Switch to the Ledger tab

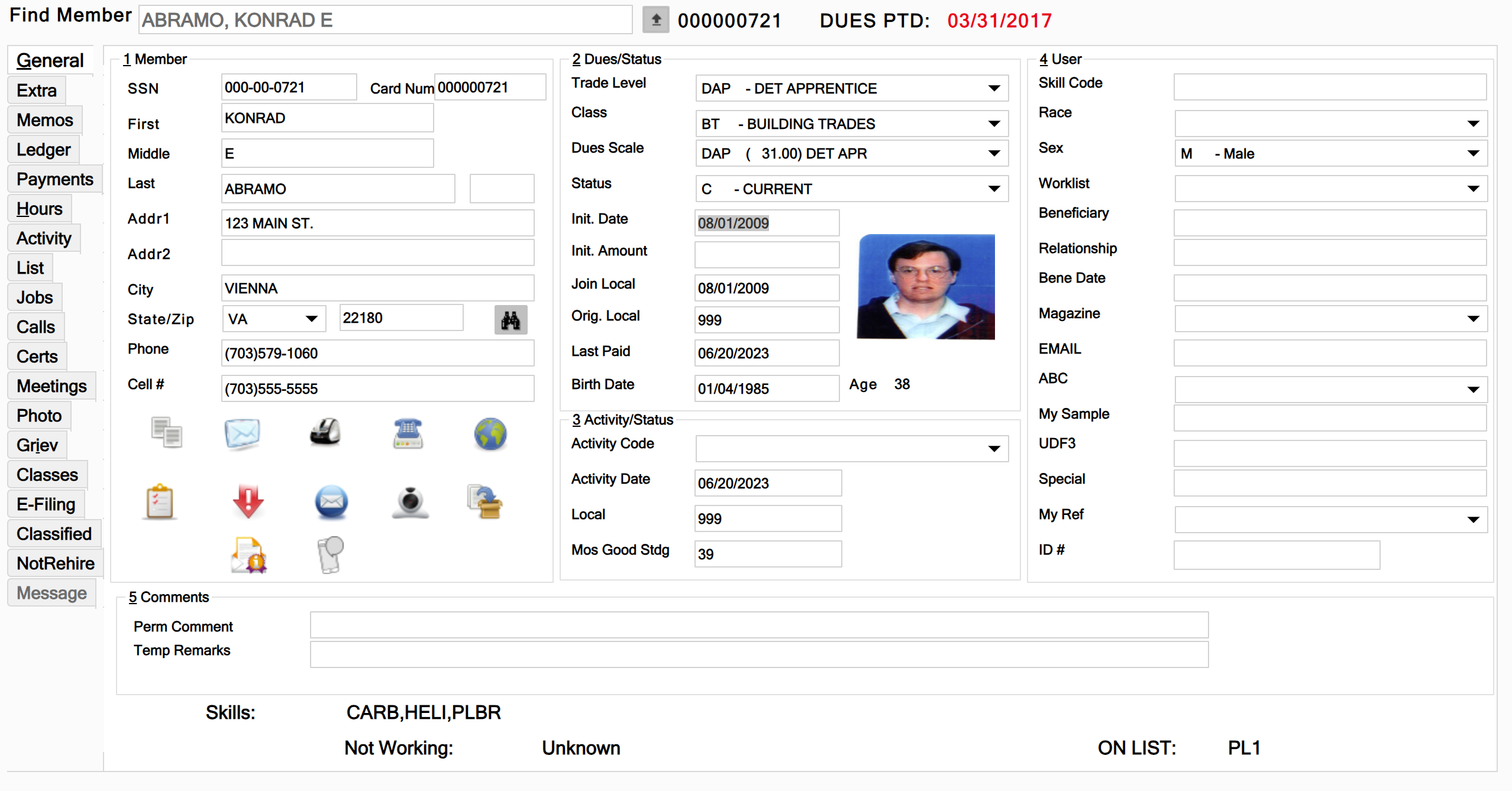pyautogui.click(x=43, y=150)
